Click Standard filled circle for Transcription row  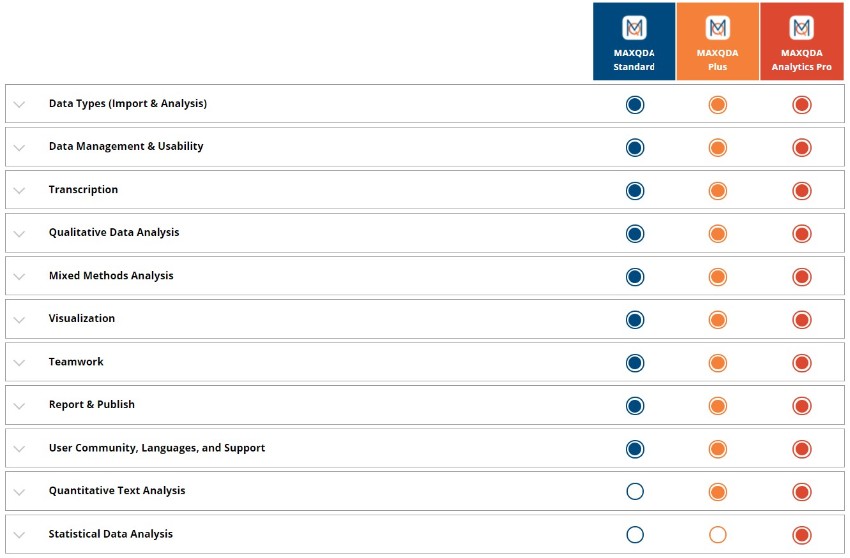[x=635, y=191]
